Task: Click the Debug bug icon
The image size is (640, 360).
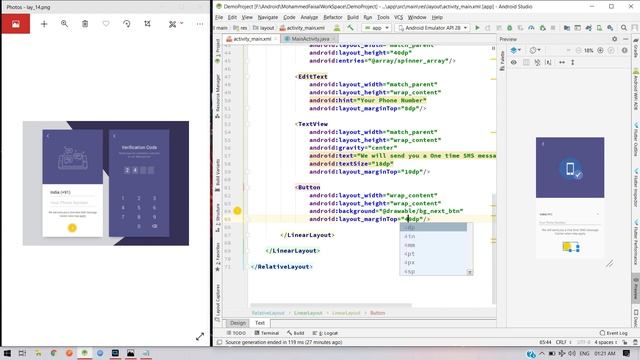Action: [x=509, y=28]
